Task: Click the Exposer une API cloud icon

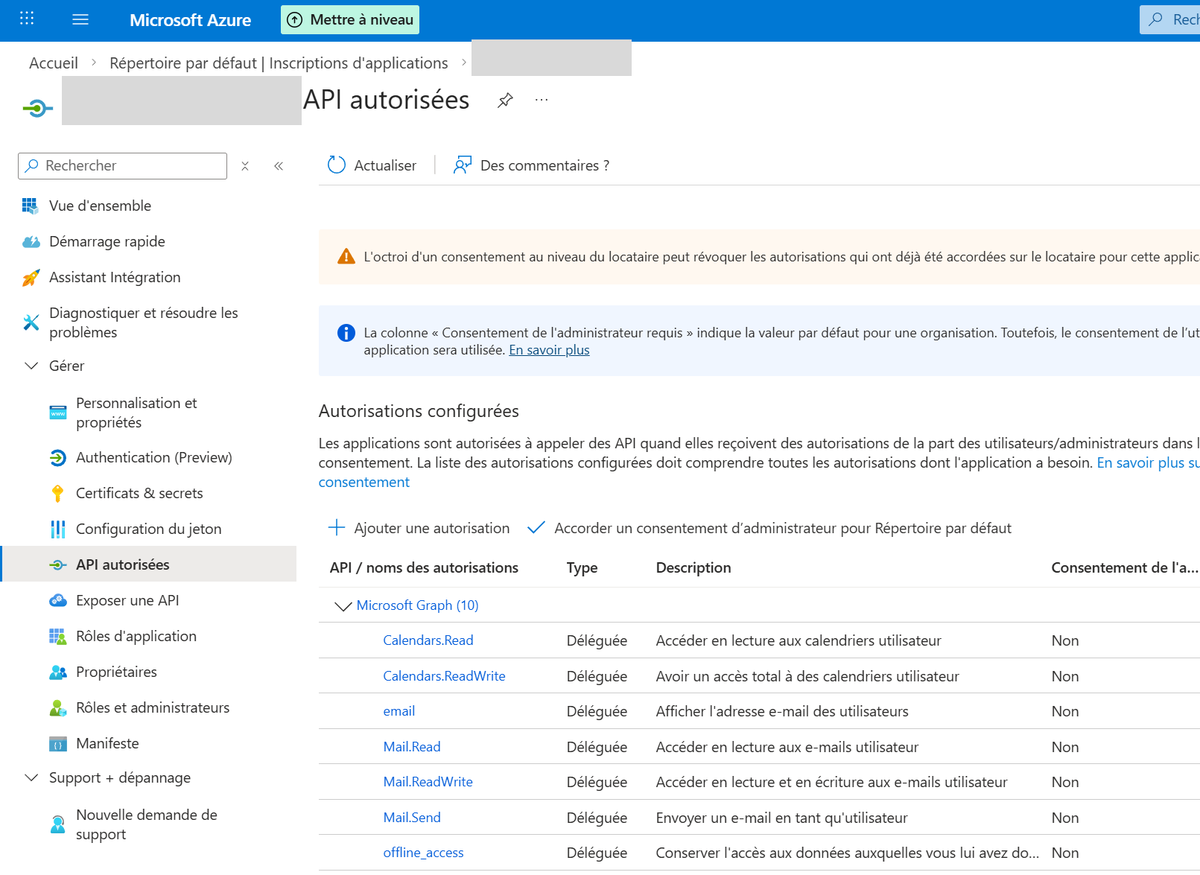Action: coord(57,601)
